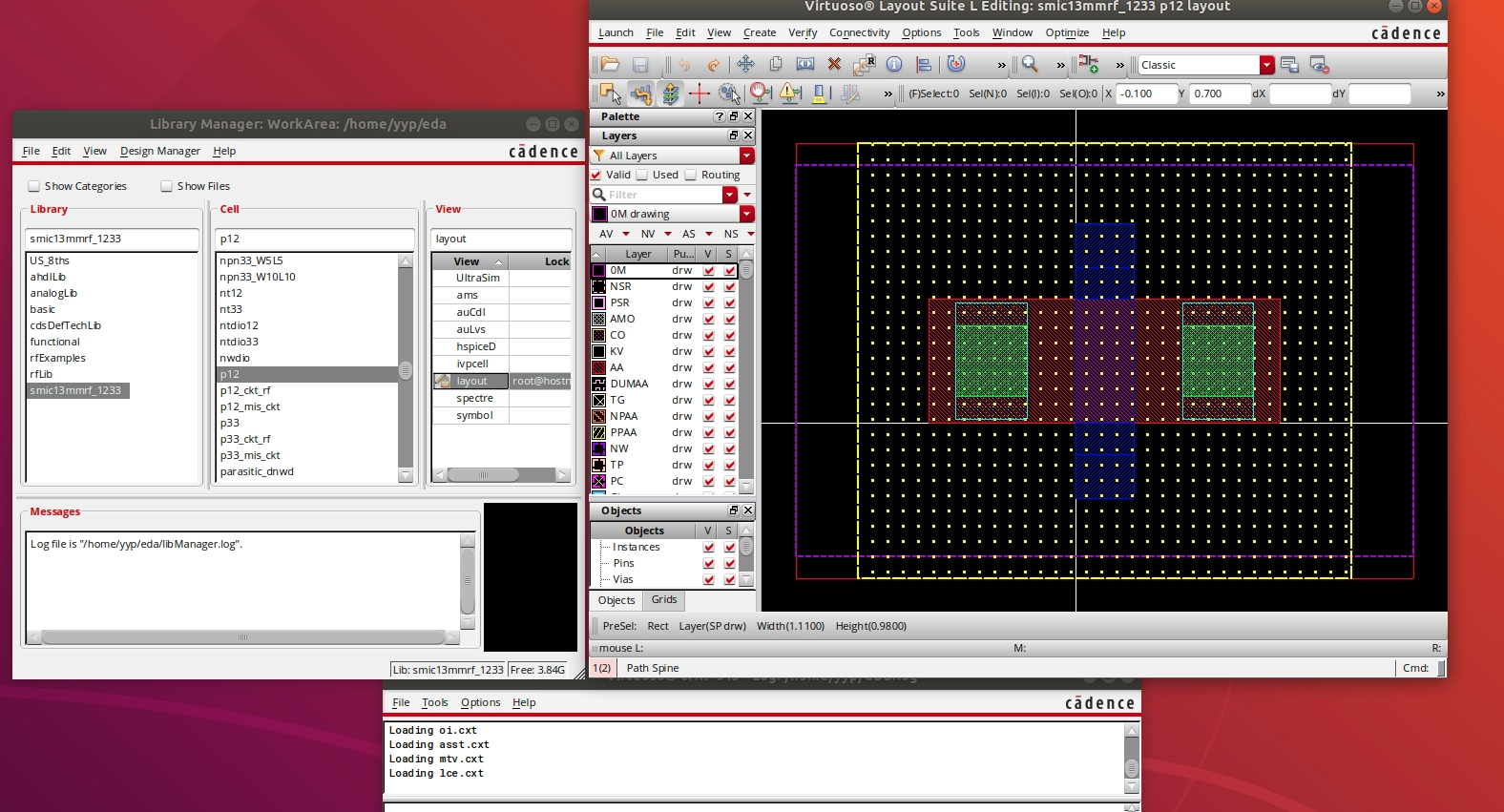The image size is (1504, 812).
Task: Sort by the View column header
Action: (x=470, y=261)
